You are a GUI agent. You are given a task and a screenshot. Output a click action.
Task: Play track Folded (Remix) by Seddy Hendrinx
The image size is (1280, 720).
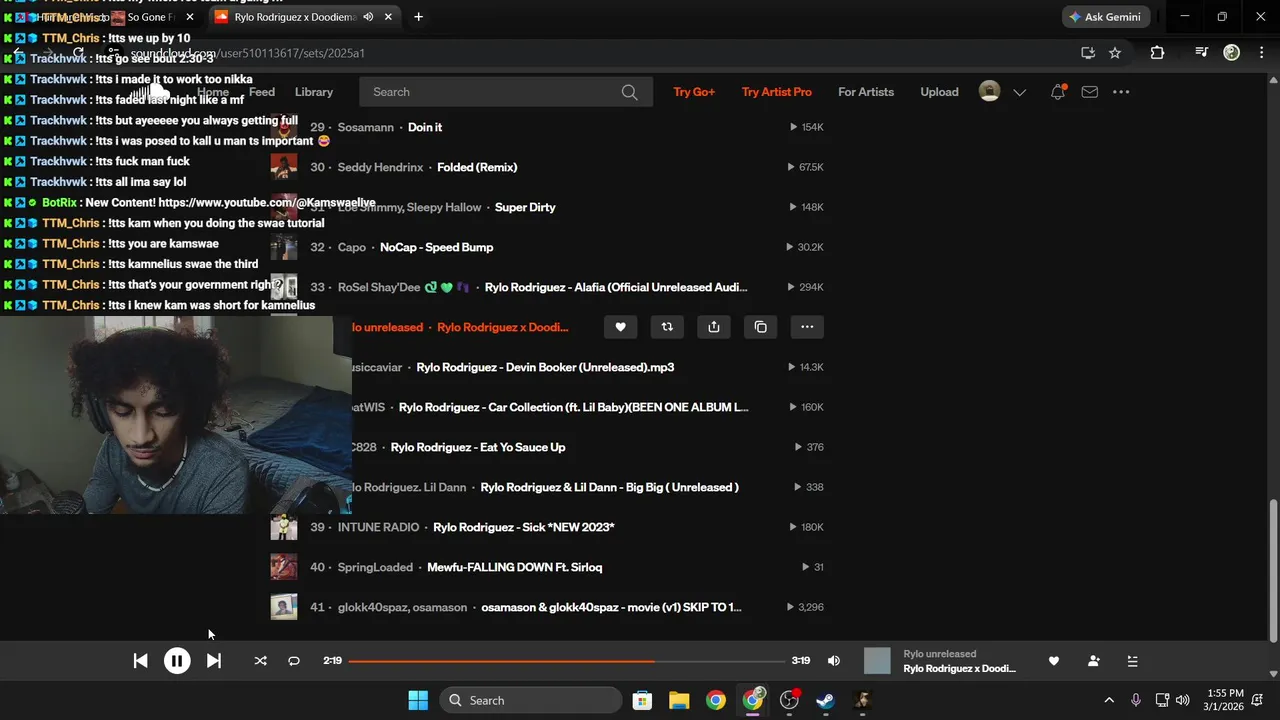pyautogui.click(x=477, y=167)
